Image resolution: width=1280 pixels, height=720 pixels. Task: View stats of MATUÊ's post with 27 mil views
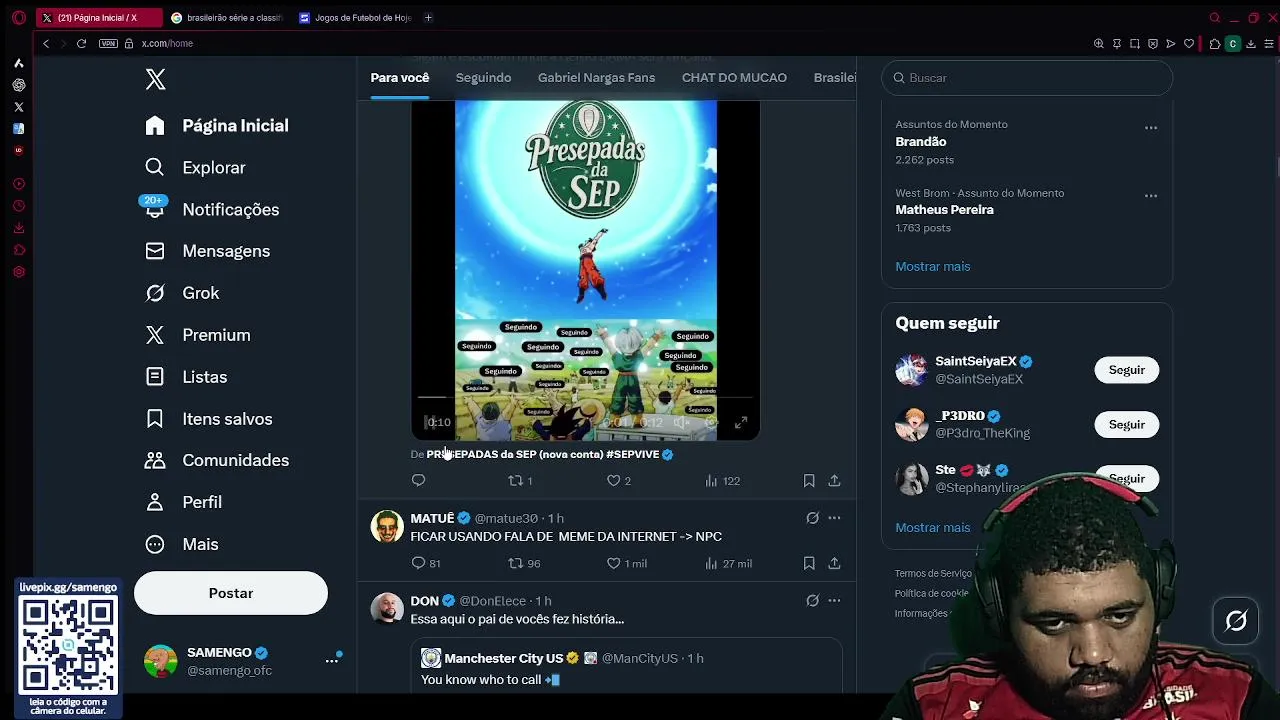[x=728, y=564]
